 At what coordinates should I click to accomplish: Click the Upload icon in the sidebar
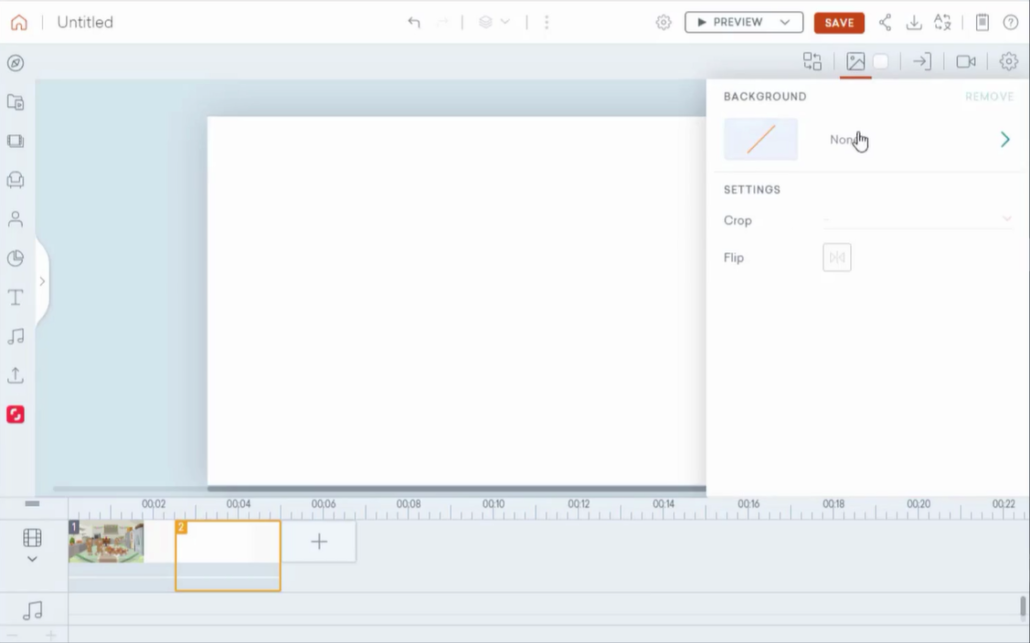tap(15, 375)
